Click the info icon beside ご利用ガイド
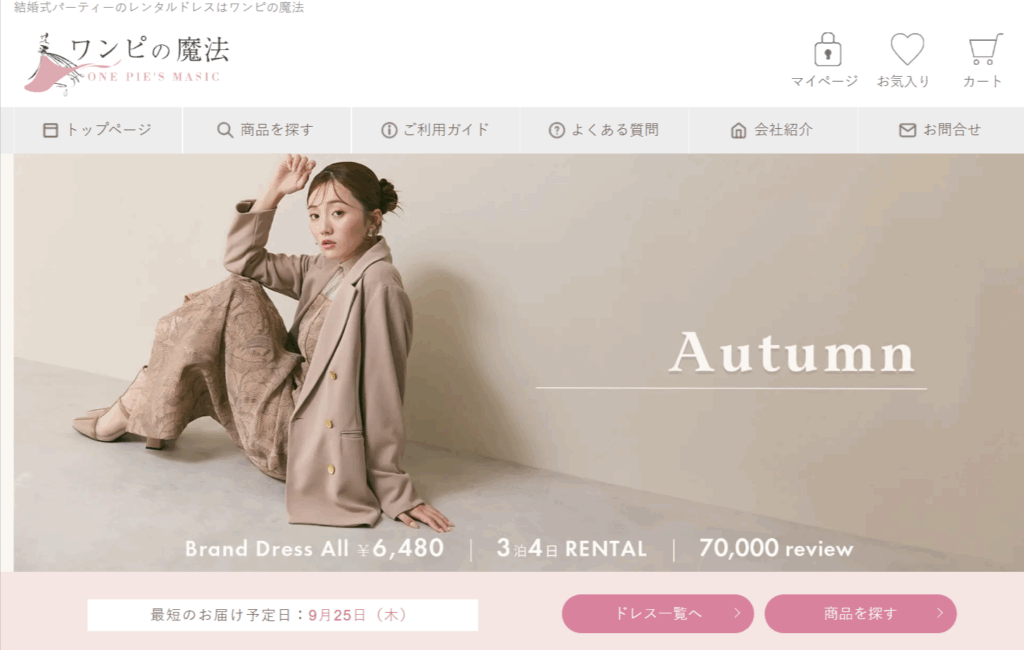1024x650 pixels. (x=389, y=130)
